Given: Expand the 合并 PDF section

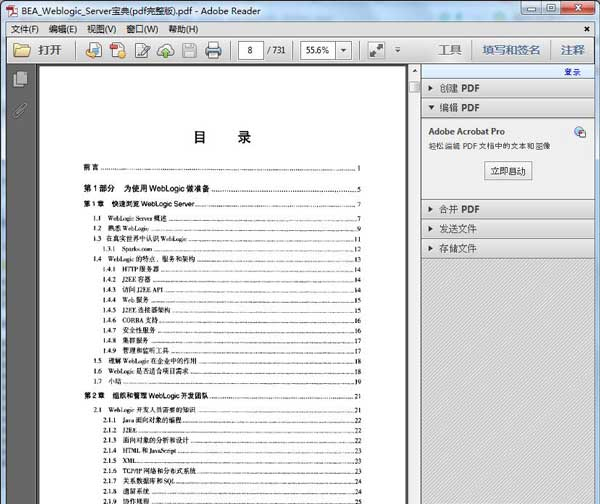Looking at the screenshot, I should click(x=508, y=209).
